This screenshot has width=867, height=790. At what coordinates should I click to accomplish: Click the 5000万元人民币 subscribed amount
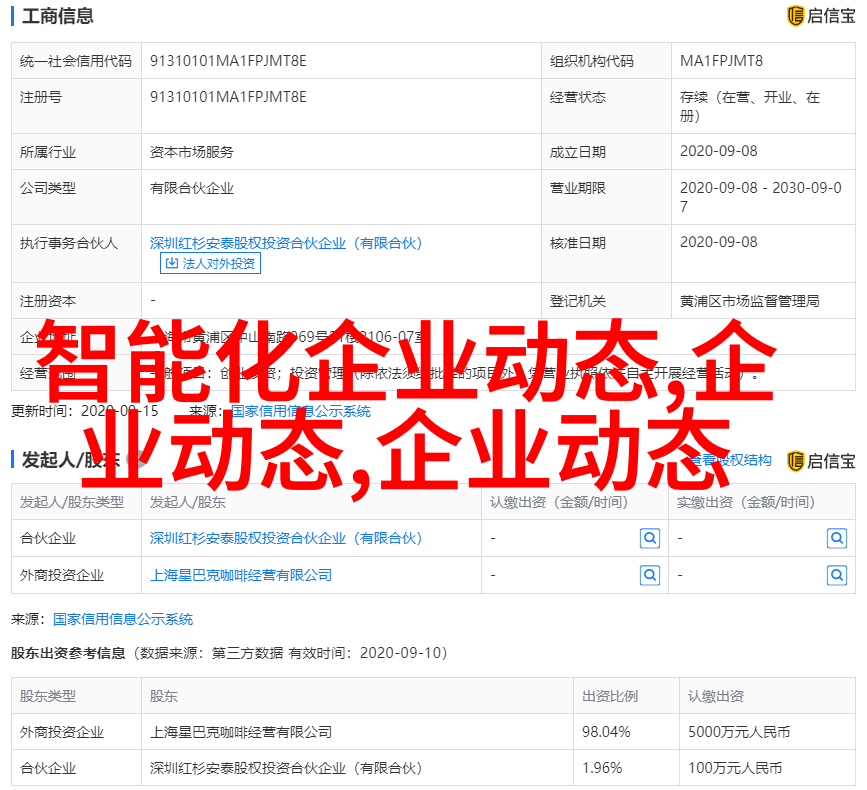[x=739, y=732]
